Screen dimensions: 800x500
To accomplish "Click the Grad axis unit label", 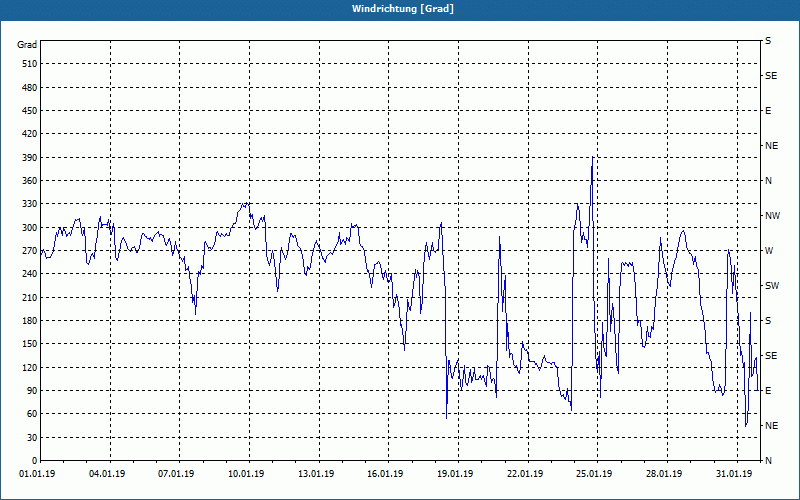I will click(x=27, y=45).
